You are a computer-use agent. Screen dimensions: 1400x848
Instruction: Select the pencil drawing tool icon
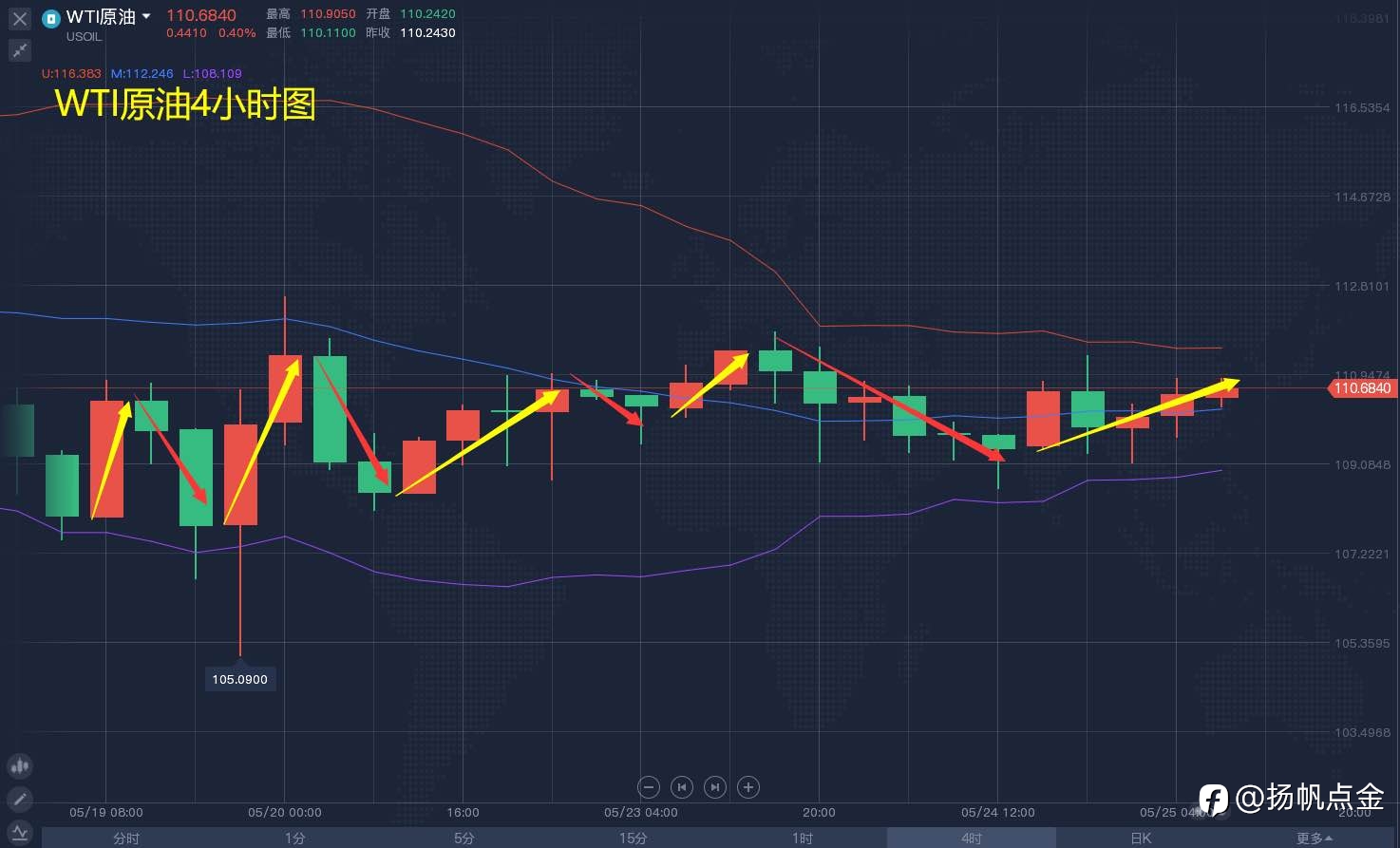(20, 799)
